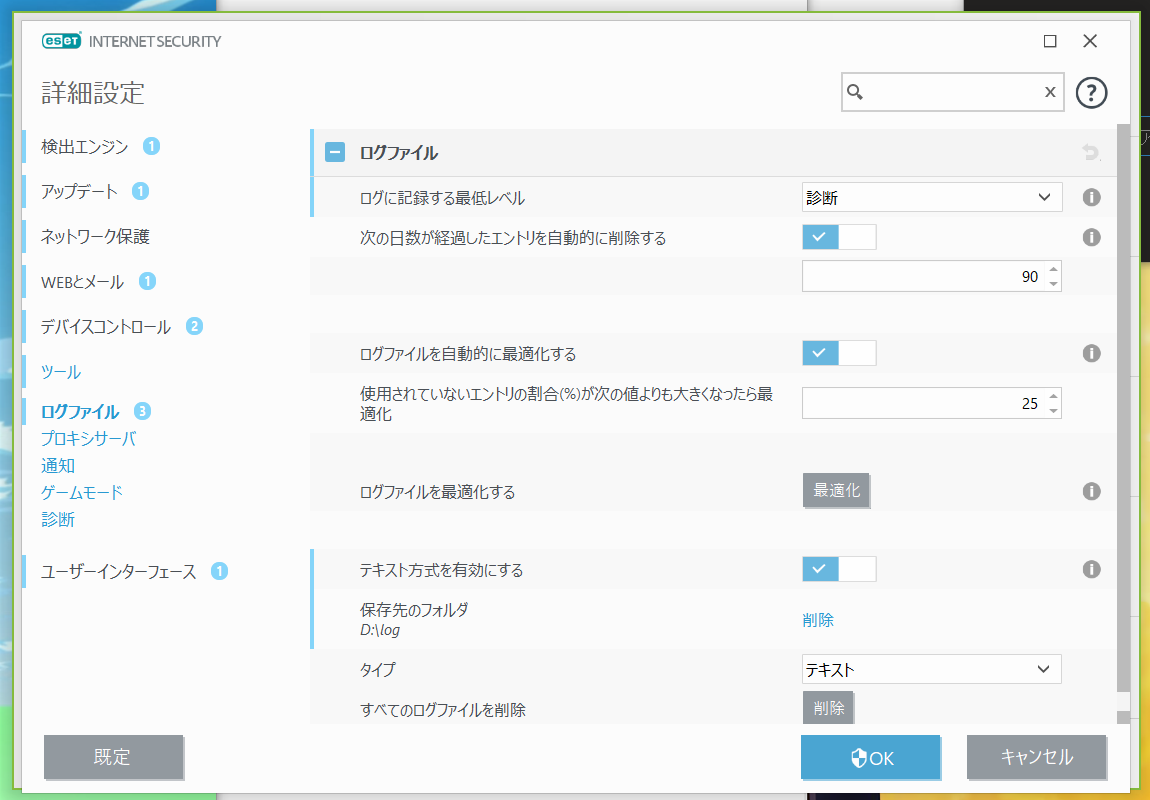The height and width of the screenshot is (800, 1150).
Task: Click the revert arrow in ログファイル header
Action: click(1091, 153)
